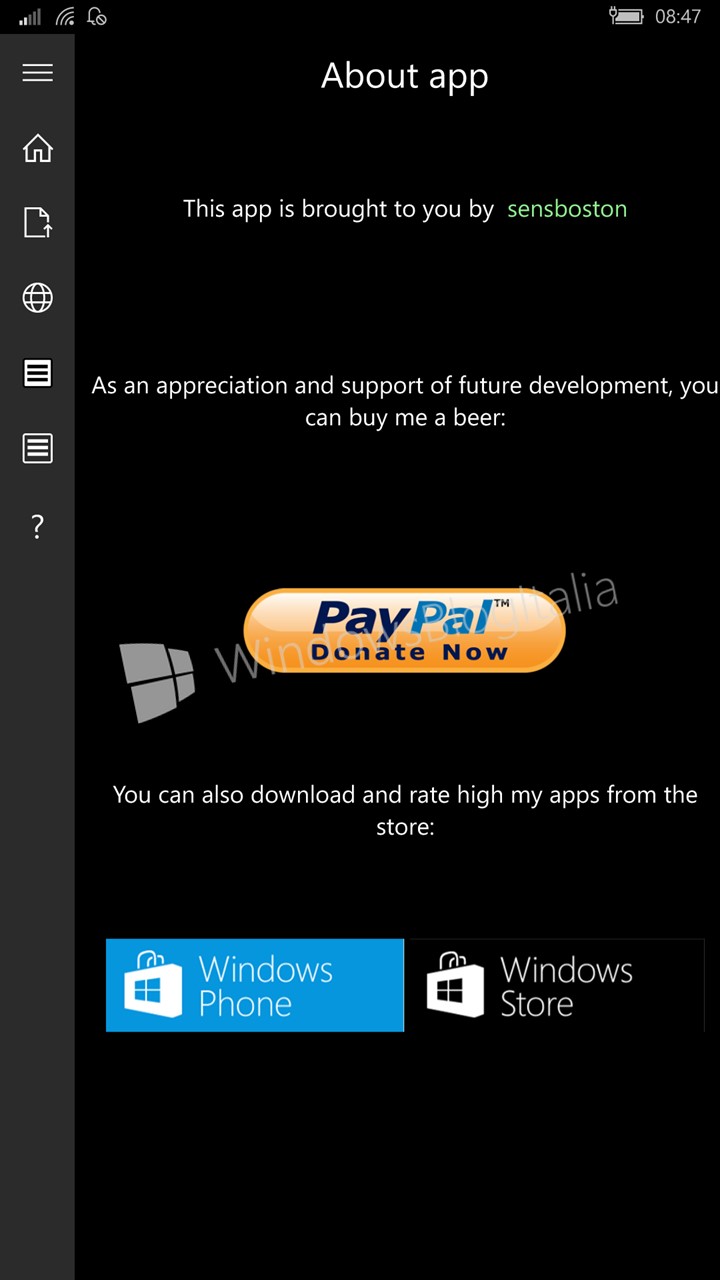Open the globe web icon

(37, 298)
